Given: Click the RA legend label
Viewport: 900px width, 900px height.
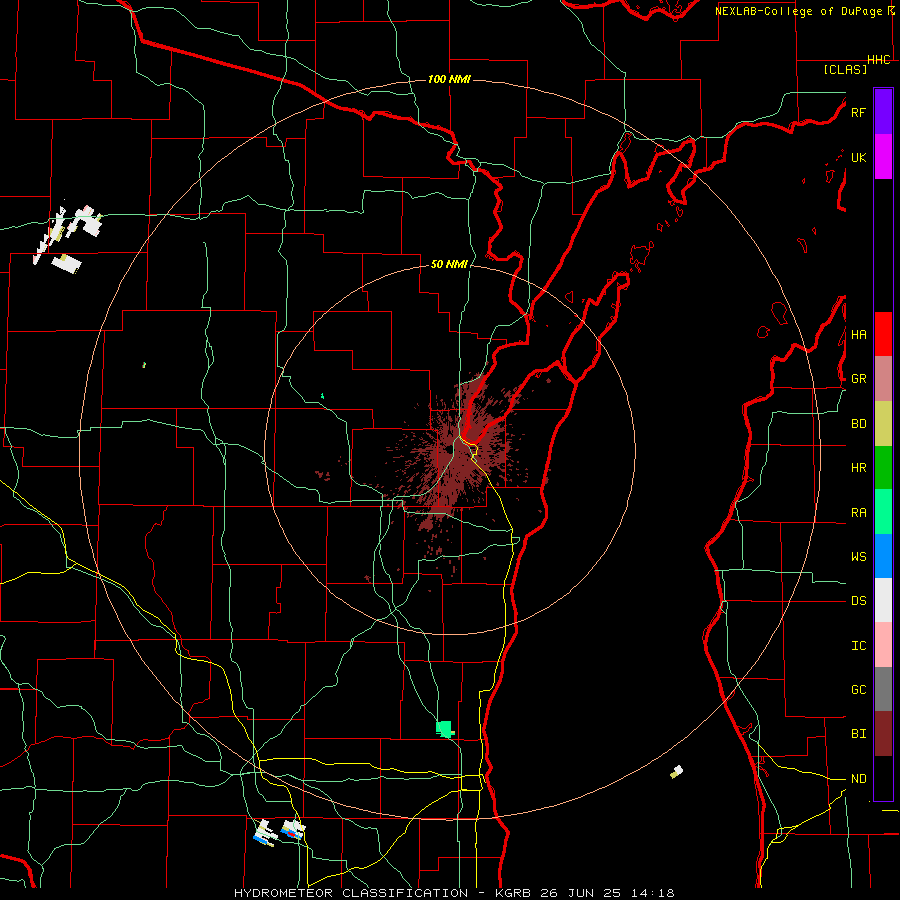Looking at the screenshot, I should [858, 513].
